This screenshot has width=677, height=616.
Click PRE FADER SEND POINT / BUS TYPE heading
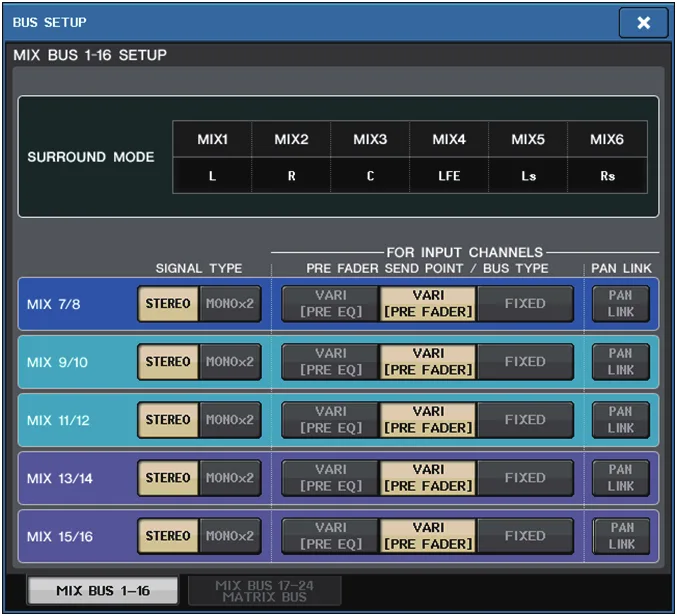pyautogui.click(x=427, y=268)
